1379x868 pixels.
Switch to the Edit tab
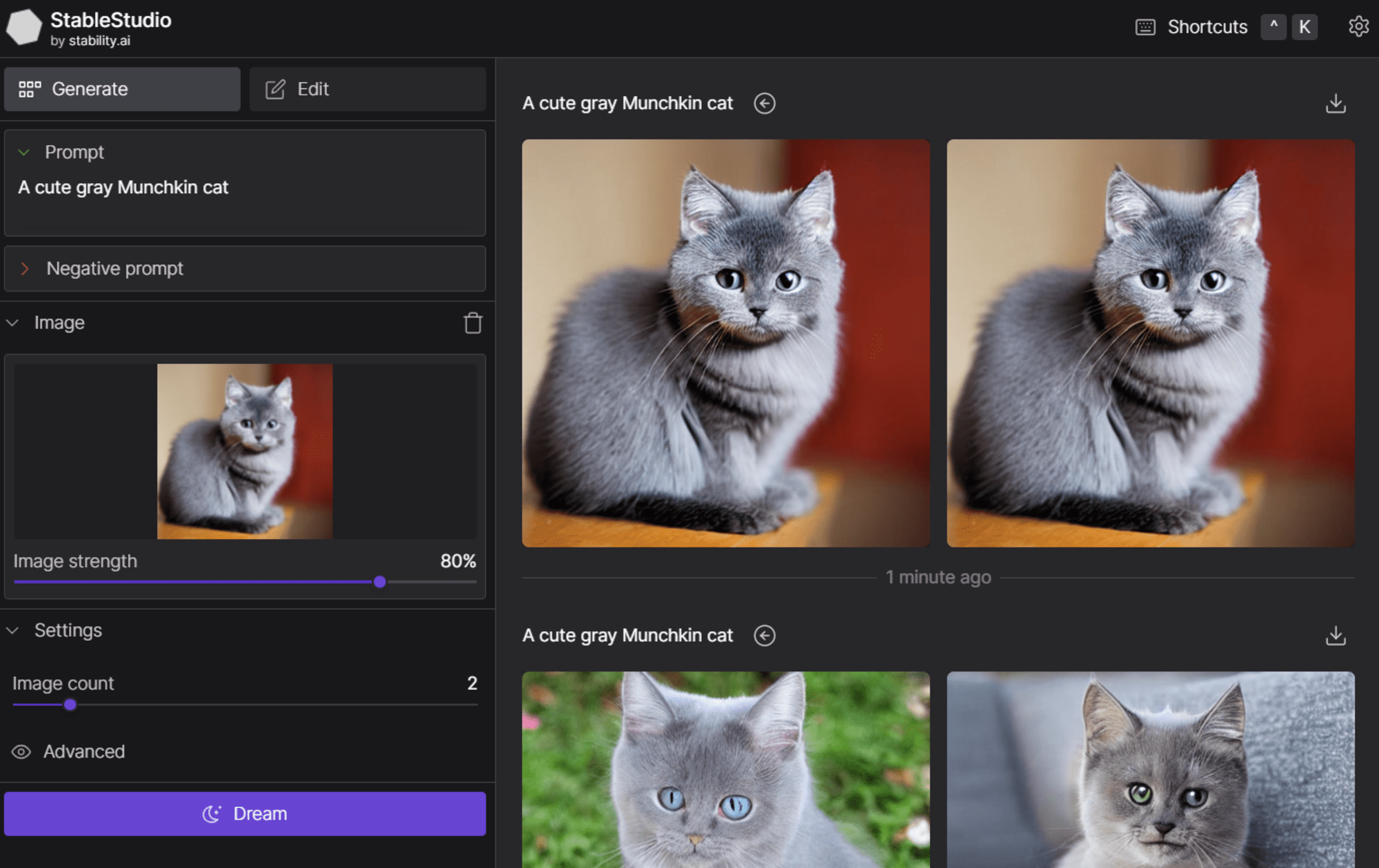pos(368,90)
